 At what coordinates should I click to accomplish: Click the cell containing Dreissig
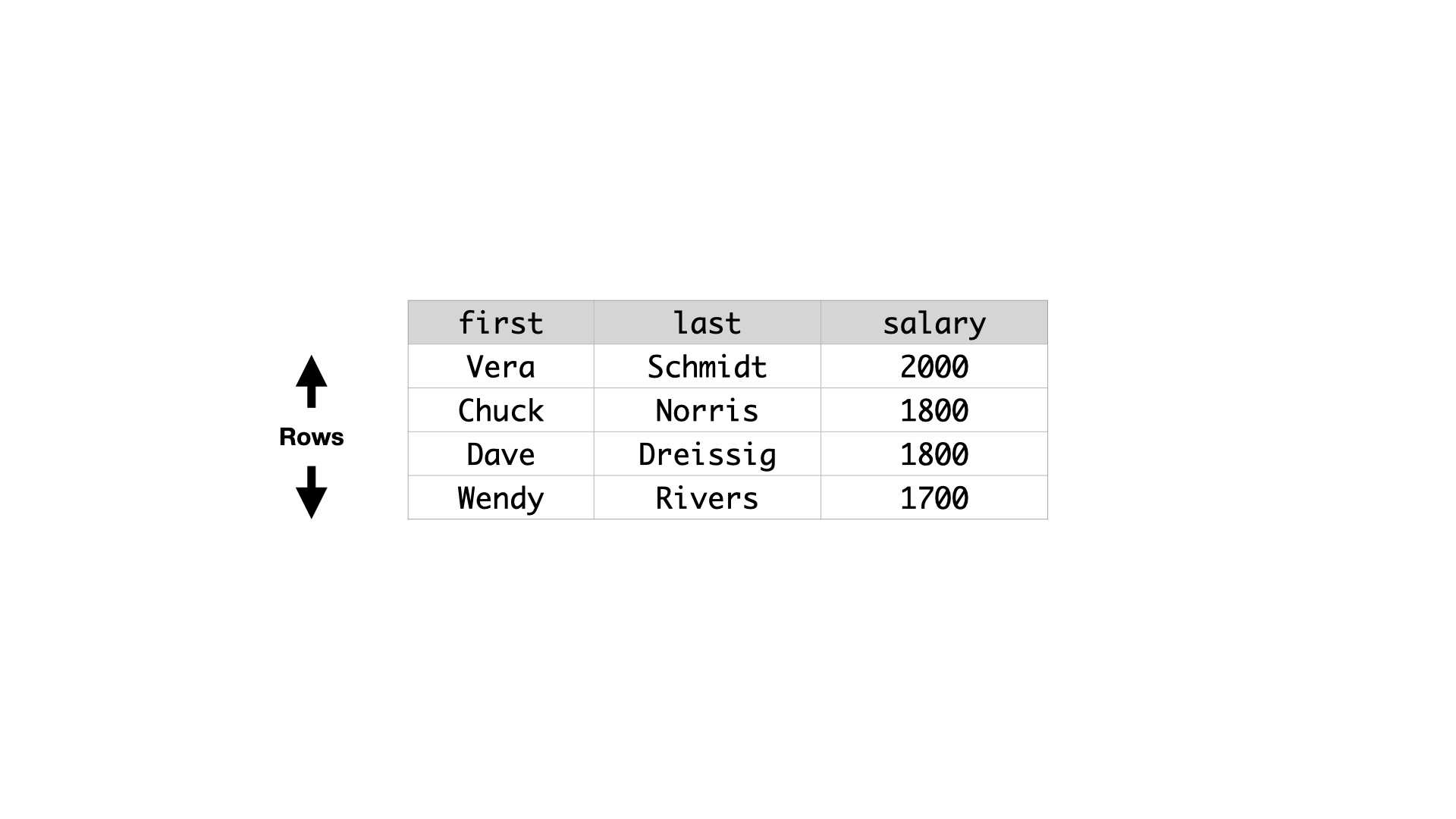point(707,454)
